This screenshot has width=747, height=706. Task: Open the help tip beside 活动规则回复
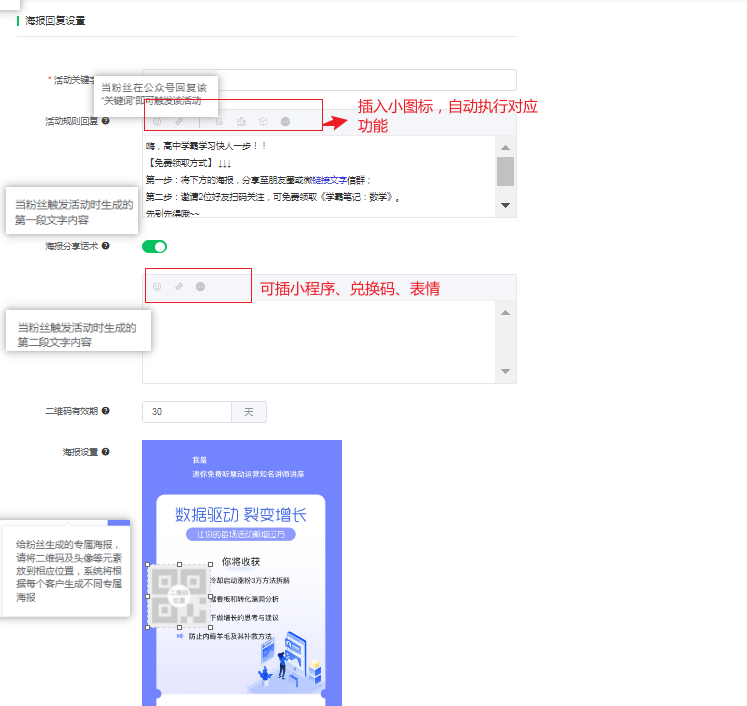coord(106,121)
